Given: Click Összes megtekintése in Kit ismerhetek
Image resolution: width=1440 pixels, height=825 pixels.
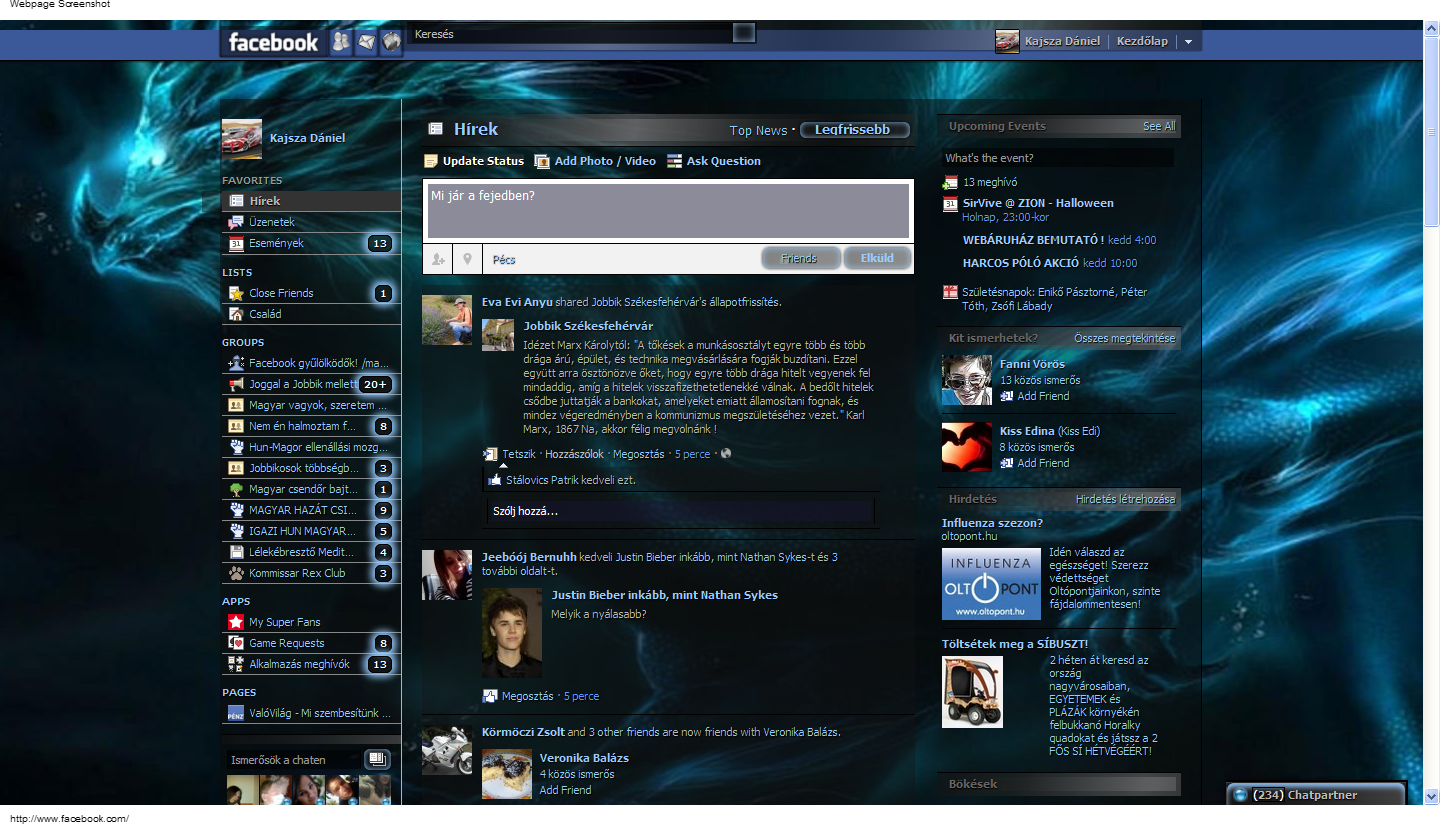Looking at the screenshot, I should click(1125, 338).
